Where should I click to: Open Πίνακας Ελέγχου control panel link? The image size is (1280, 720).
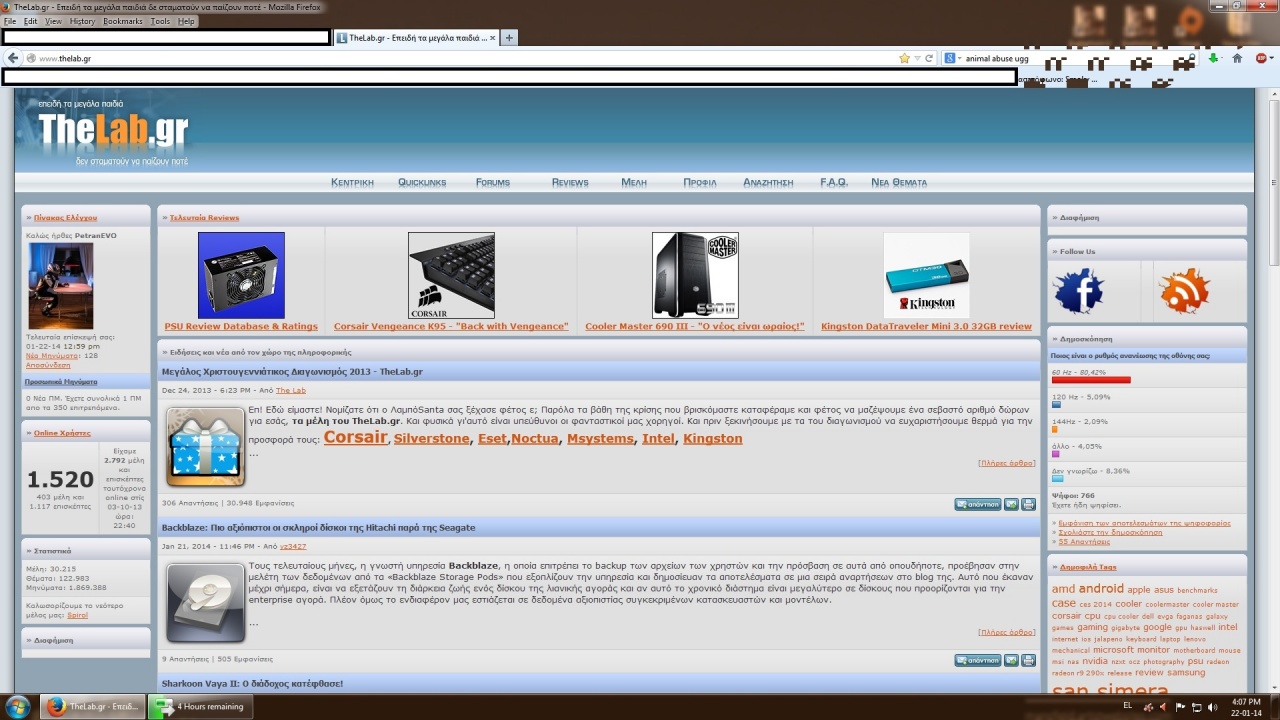65,217
